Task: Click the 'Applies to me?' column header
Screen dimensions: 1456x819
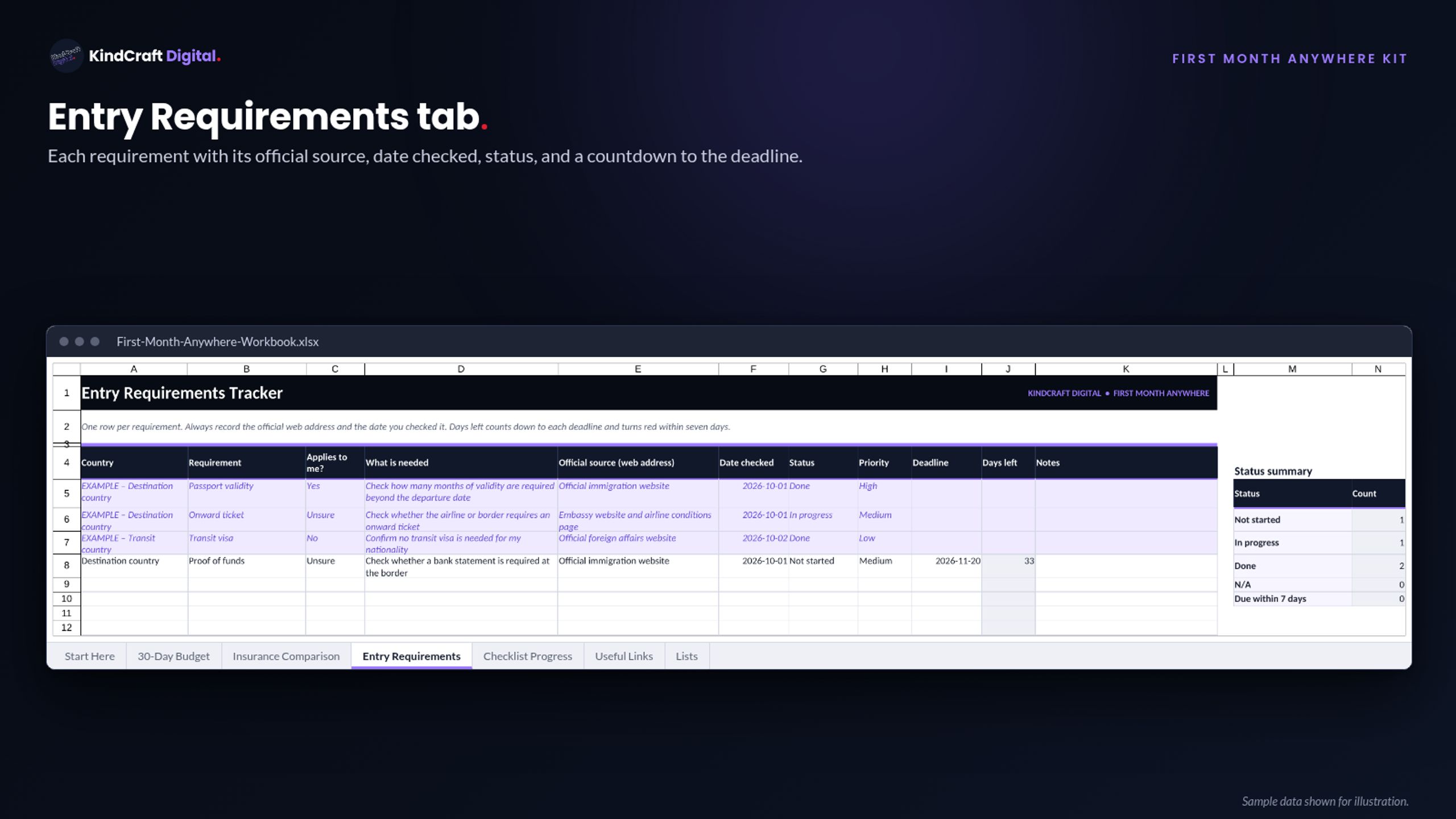Action: (334, 462)
